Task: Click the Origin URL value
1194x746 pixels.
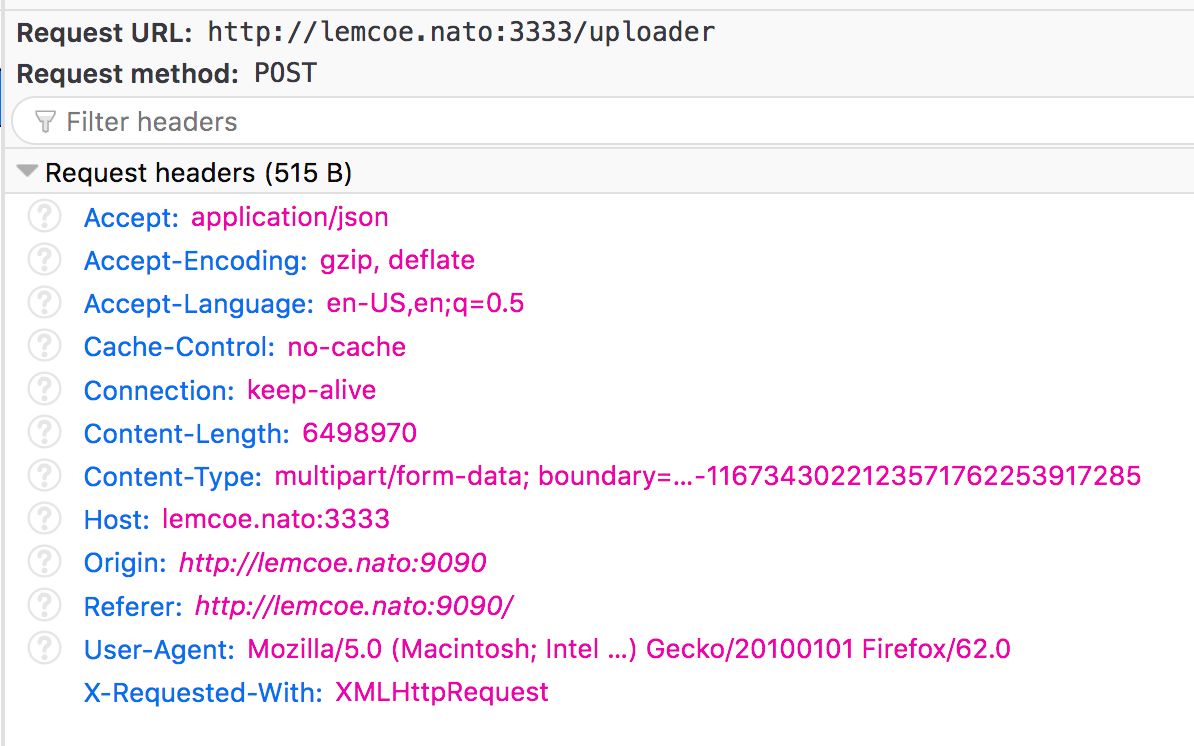Action: tap(332, 563)
